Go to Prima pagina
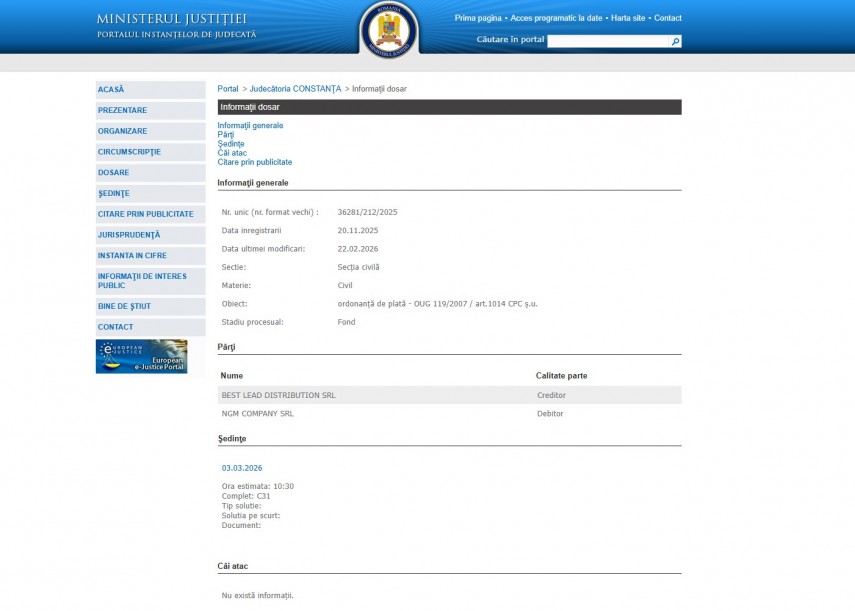 478,18
